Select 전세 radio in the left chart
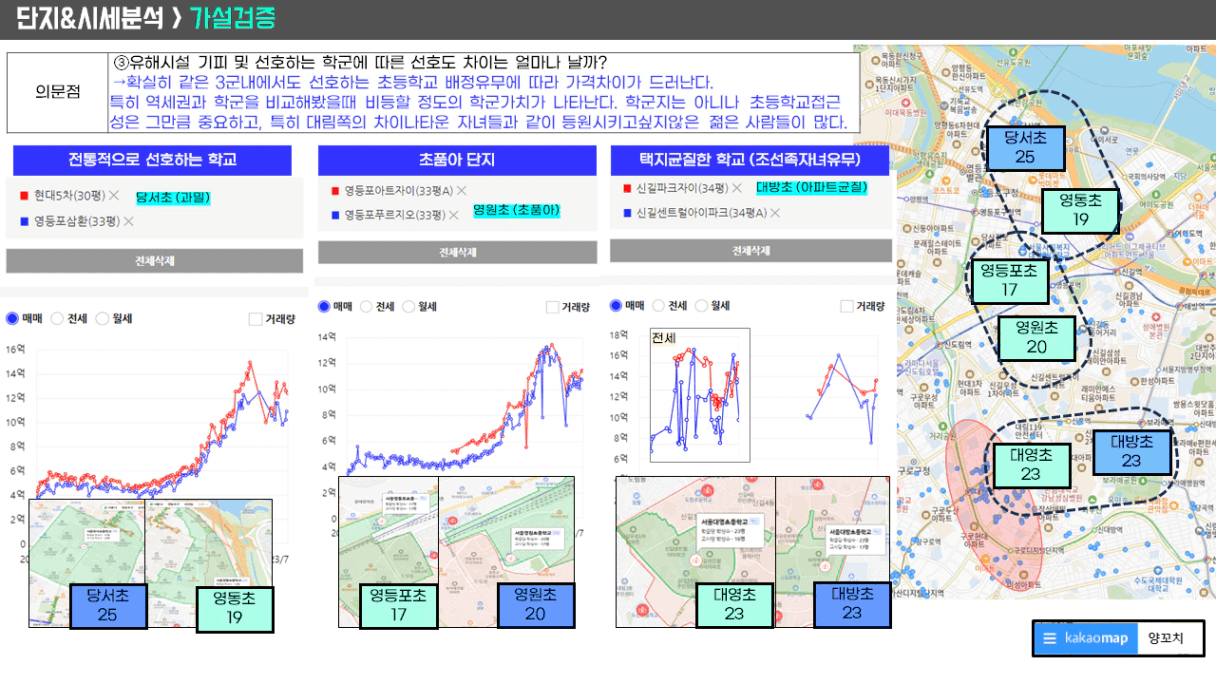1216x684 pixels. (x=57, y=319)
